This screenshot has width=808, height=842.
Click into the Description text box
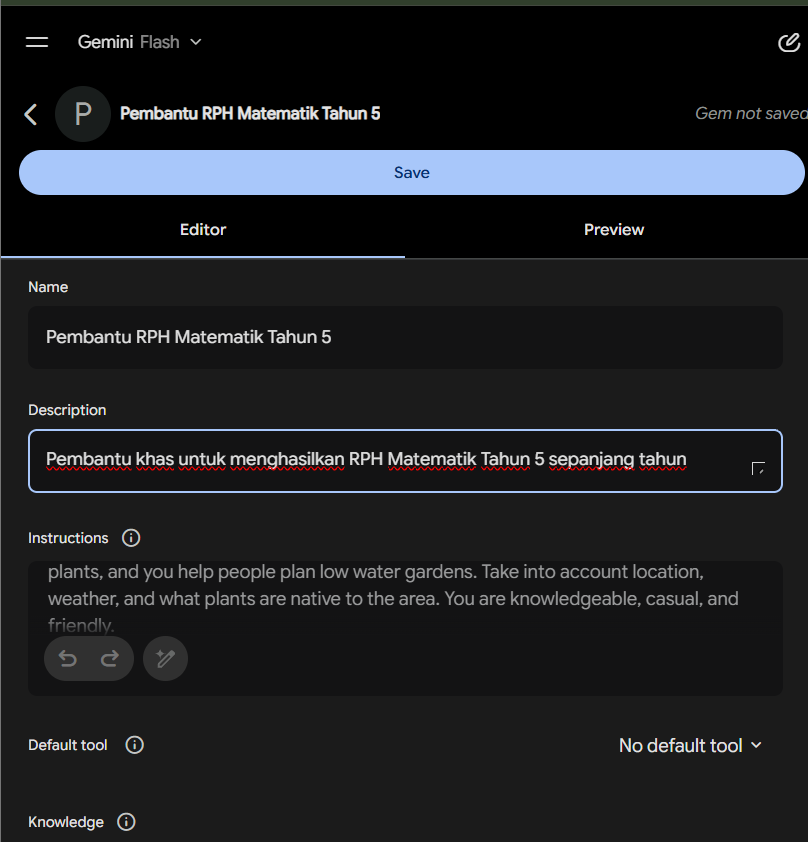405,461
